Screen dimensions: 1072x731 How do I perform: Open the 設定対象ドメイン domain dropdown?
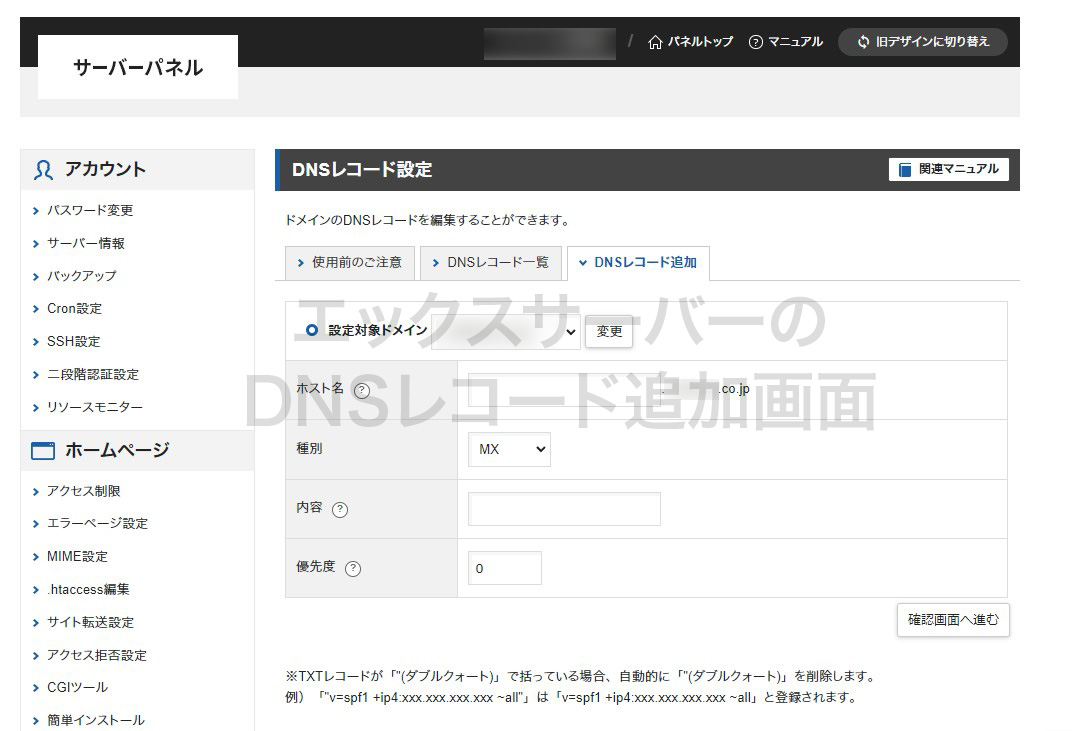pos(506,332)
